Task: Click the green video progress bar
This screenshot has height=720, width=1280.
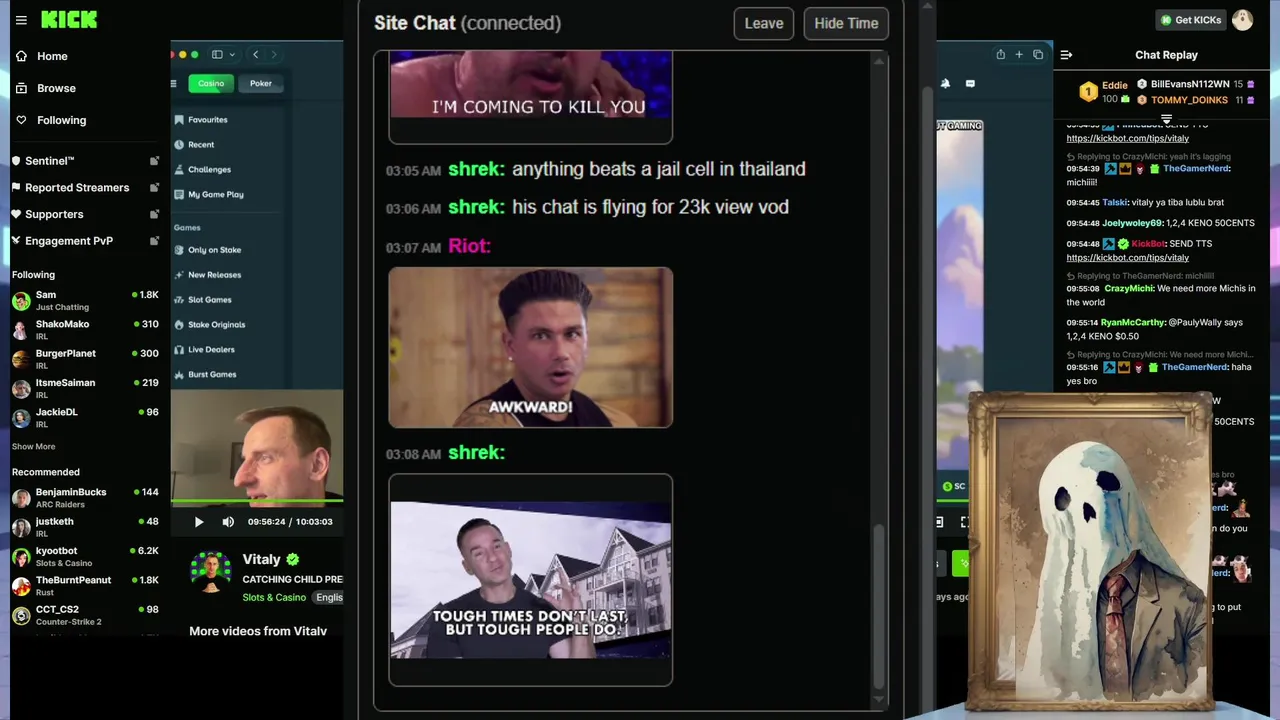Action: coord(257,500)
